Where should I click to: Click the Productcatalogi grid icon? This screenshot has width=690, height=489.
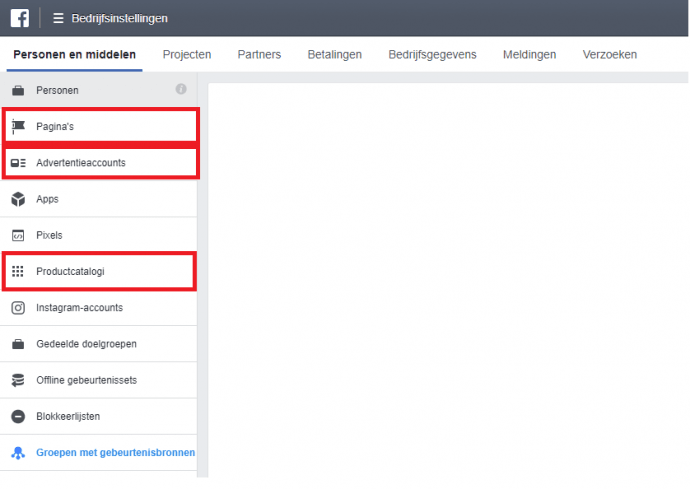[18, 272]
